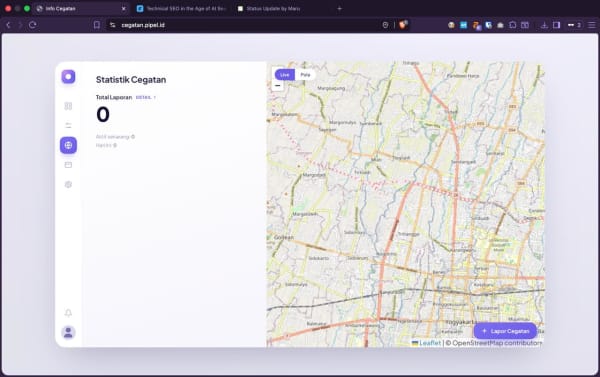600x377 pixels.
Task: Go forward in browser history
Action: point(20,25)
